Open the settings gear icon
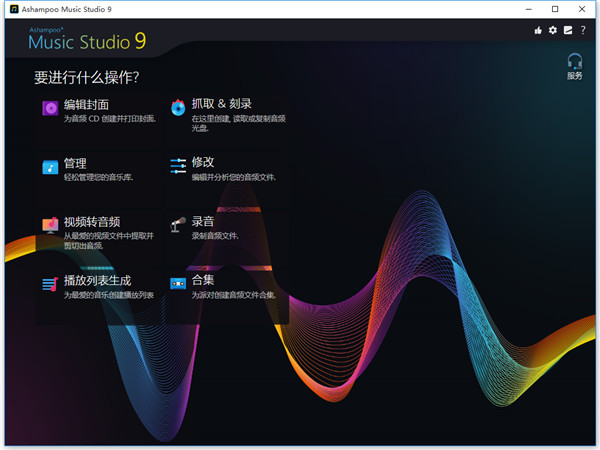Image resolution: width=600 pixels, height=450 pixels. [x=553, y=30]
